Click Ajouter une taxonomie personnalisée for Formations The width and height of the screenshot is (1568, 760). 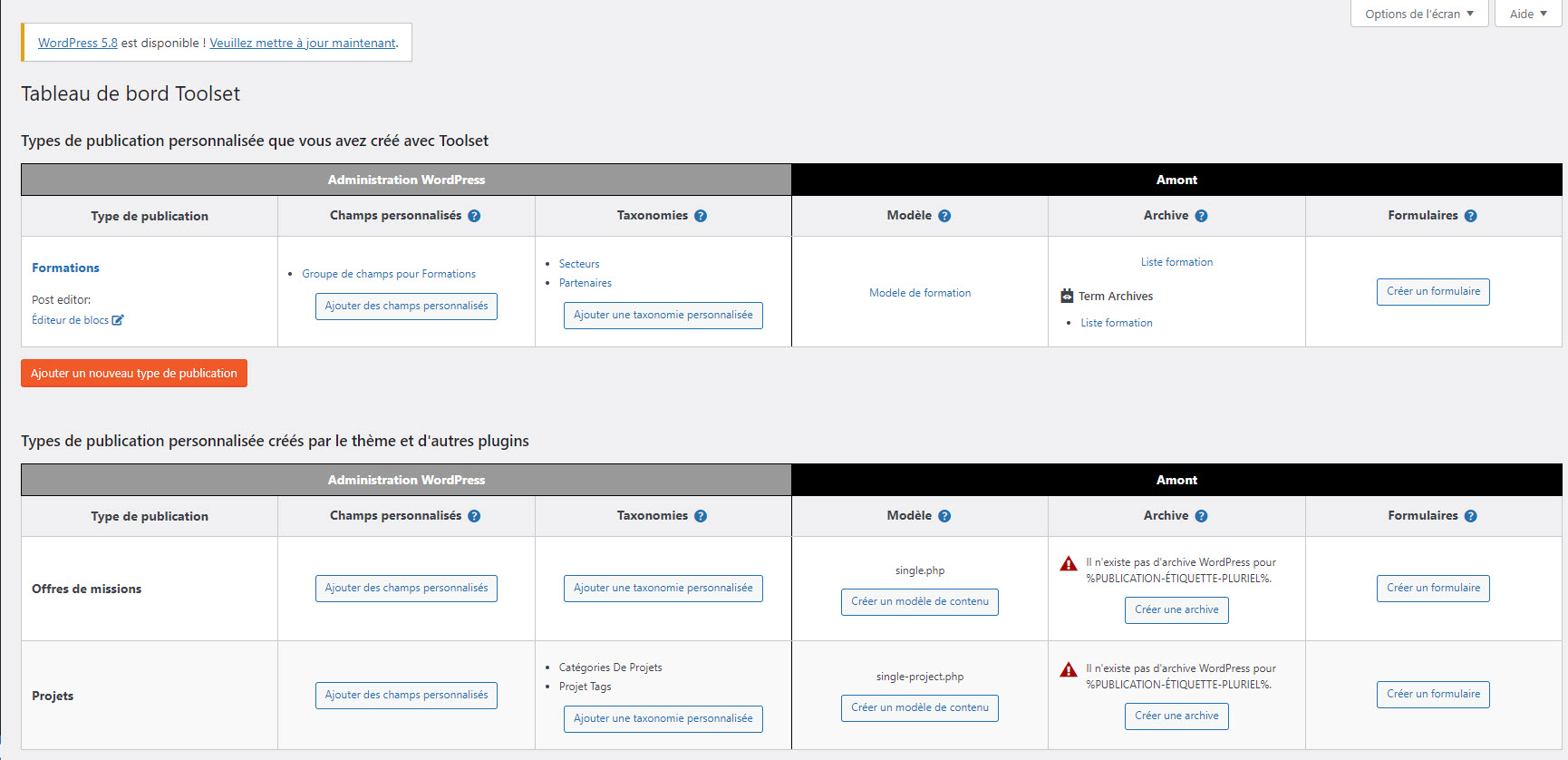coord(663,316)
